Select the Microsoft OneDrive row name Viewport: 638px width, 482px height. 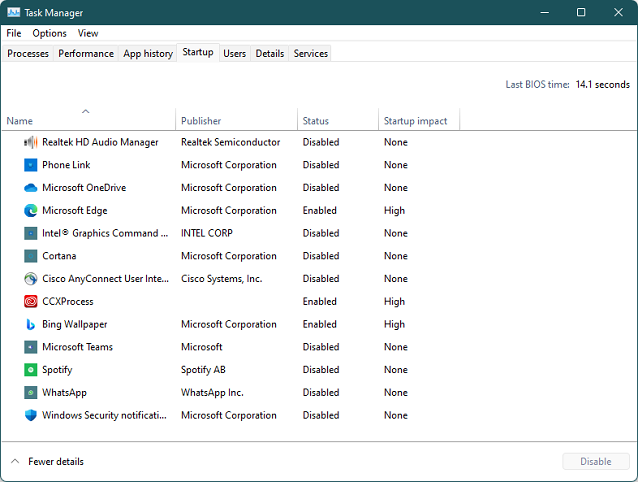[84, 188]
